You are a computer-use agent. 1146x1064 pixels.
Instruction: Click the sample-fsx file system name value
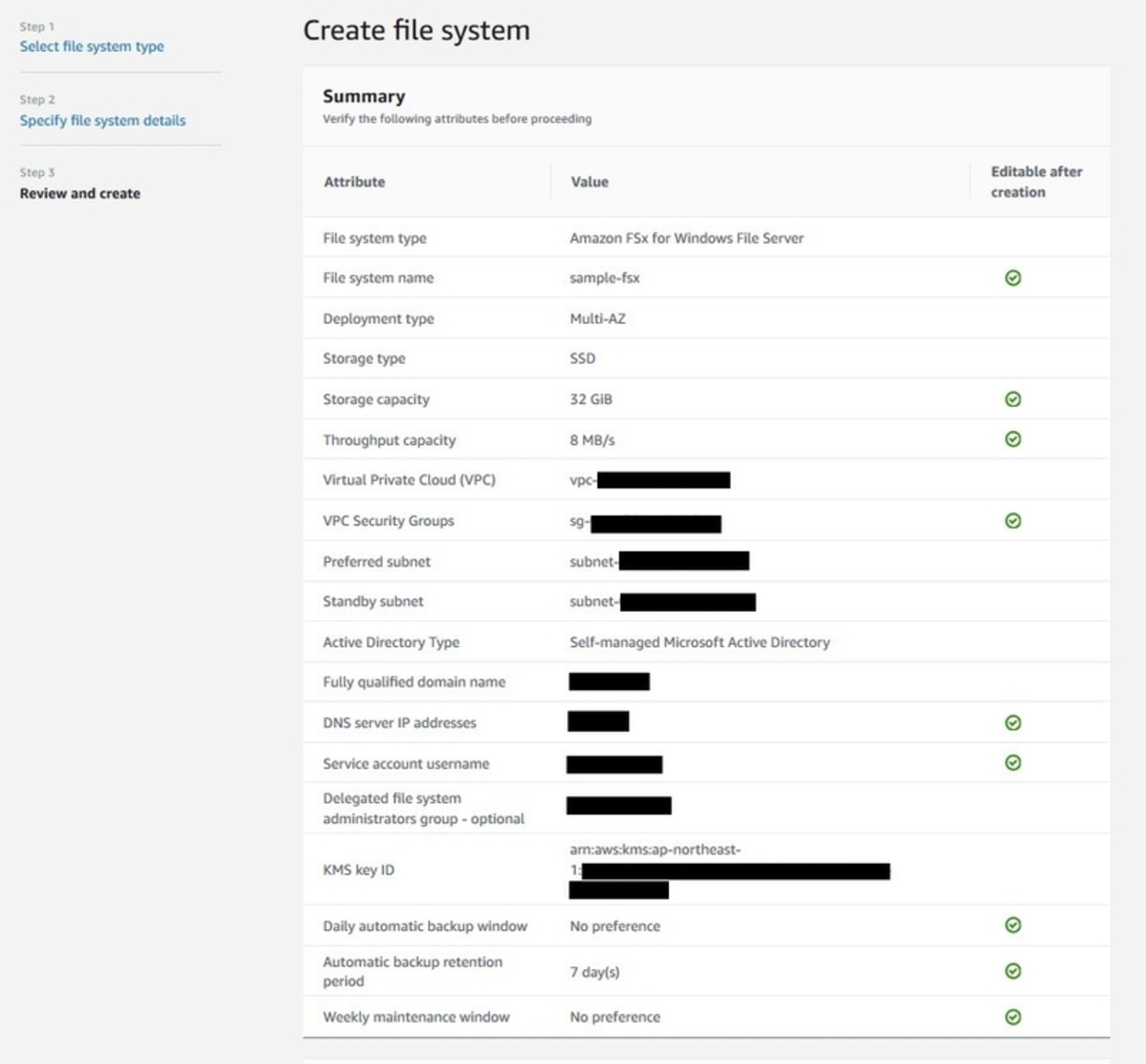605,278
